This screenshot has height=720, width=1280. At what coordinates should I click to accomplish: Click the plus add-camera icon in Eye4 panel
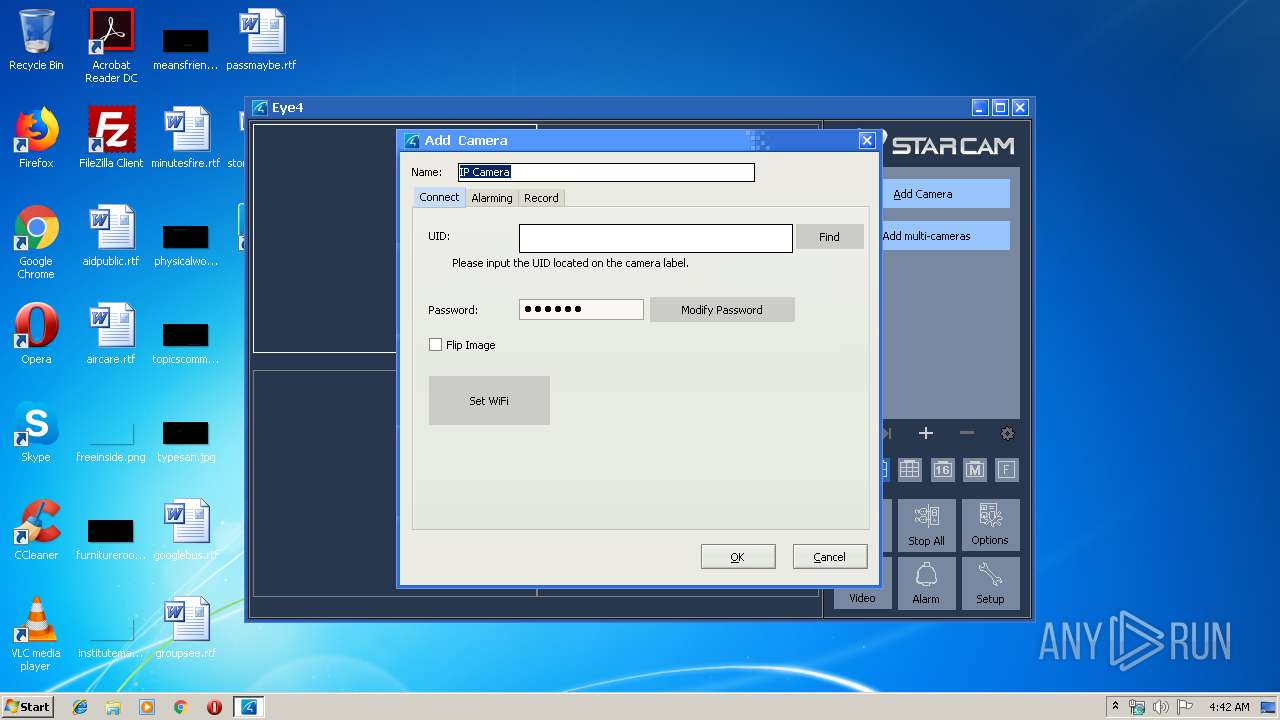click(925, 433)
